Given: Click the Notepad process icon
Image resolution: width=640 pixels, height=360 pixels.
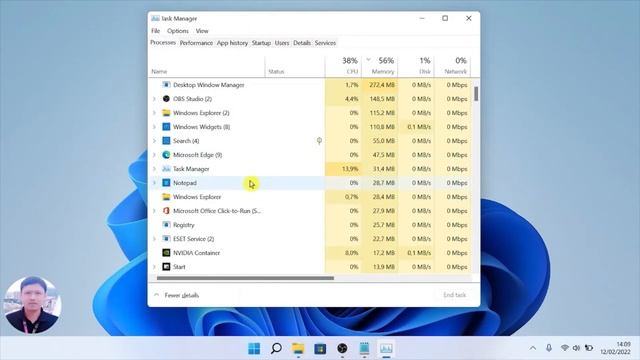Looking at the screenshot, I should 166,183.
